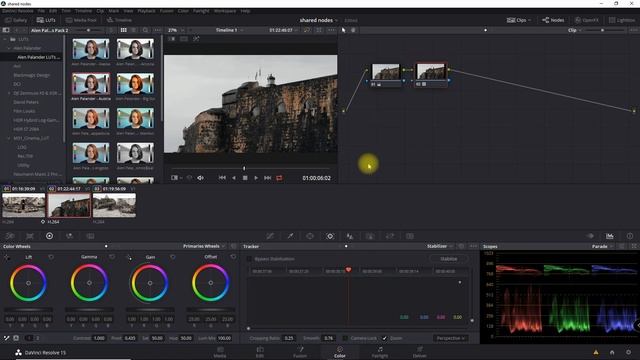Viewport: 640px width, 360px height.
Task: Jump to the first frame
Action: [222, 178]
